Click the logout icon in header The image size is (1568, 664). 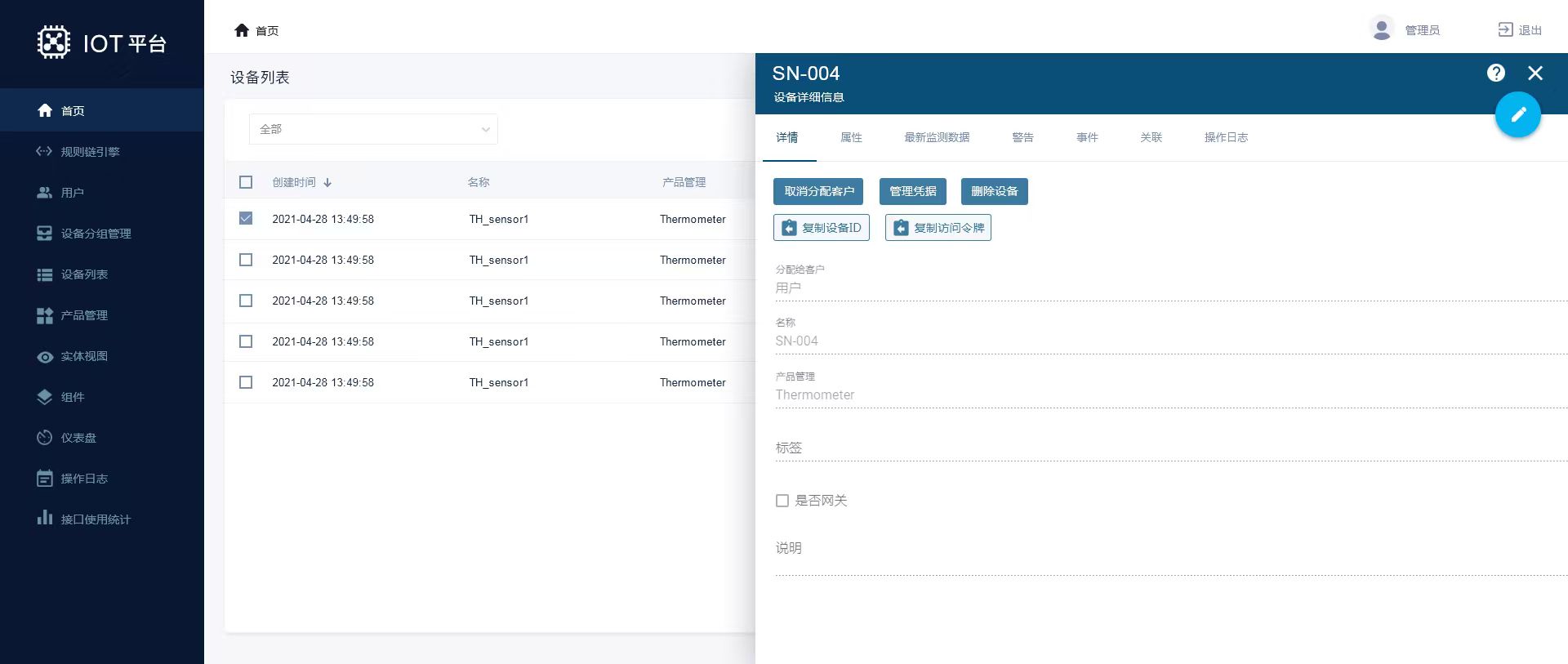1505,29
